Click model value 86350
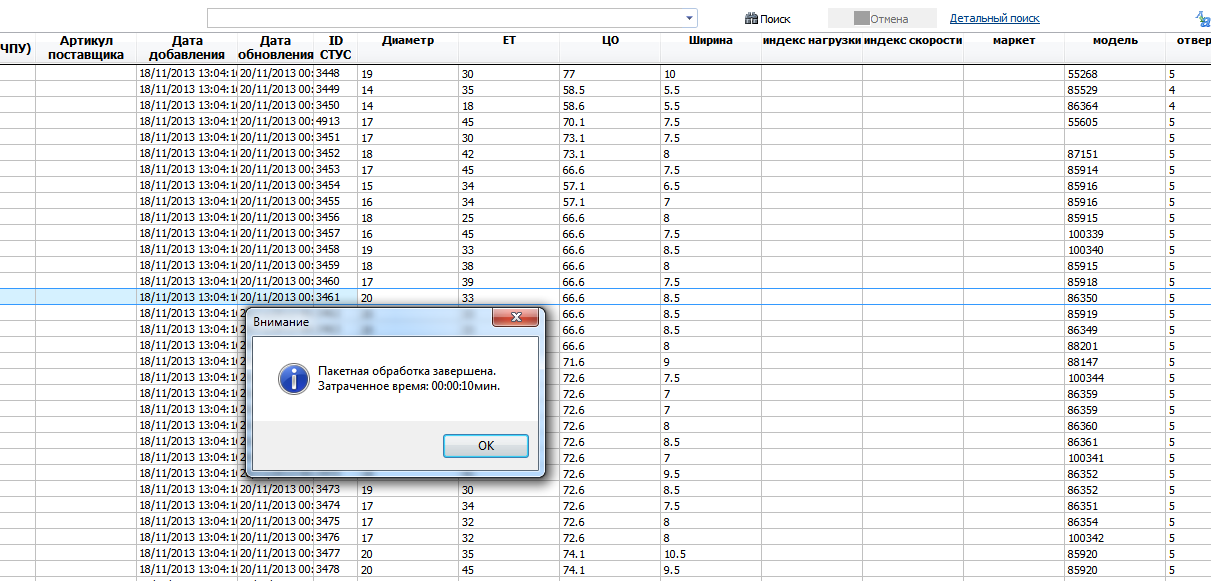Screen dimensions: 1211x581 click(x=1083, y=298)
